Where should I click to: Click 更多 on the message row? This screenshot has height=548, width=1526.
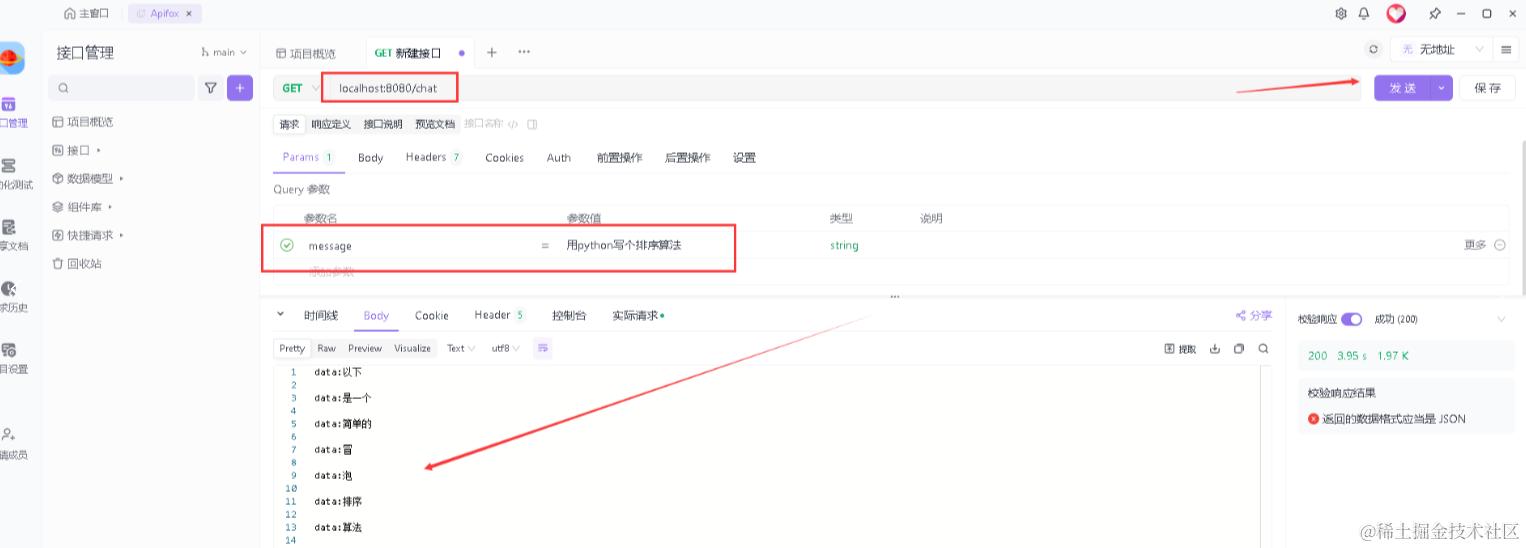coord(1475,245)
